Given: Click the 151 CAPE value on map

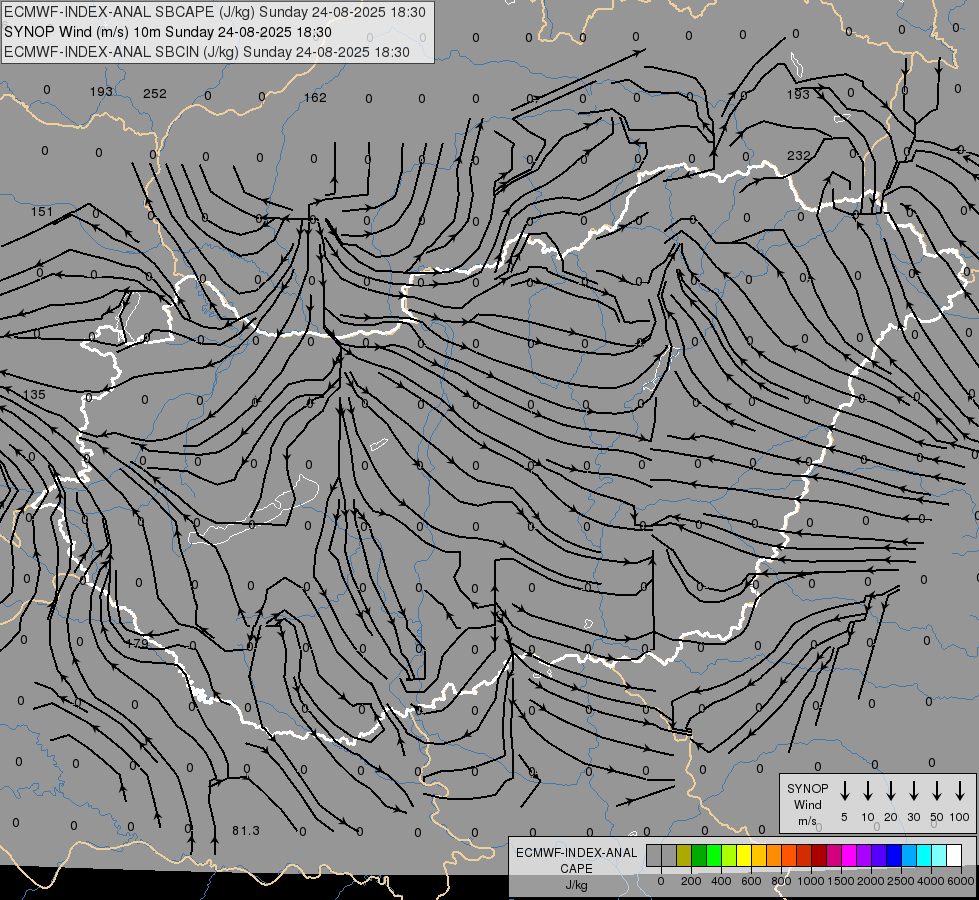Looking at the screenshot, I should tap(42, 212).
